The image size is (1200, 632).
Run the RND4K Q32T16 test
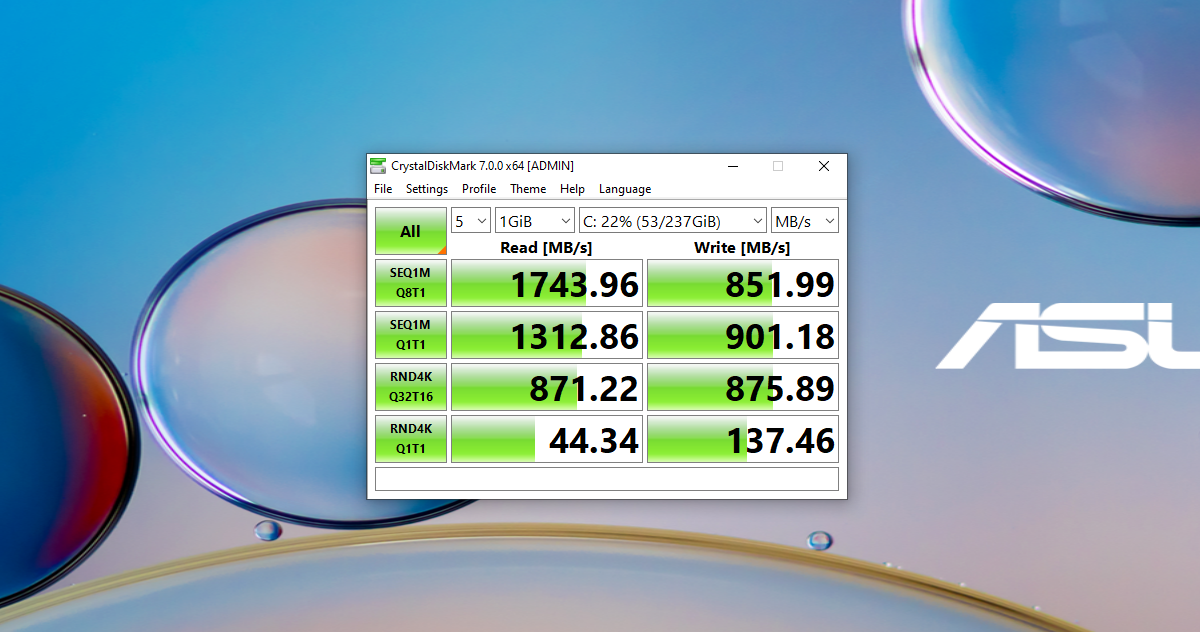(411, 387)
